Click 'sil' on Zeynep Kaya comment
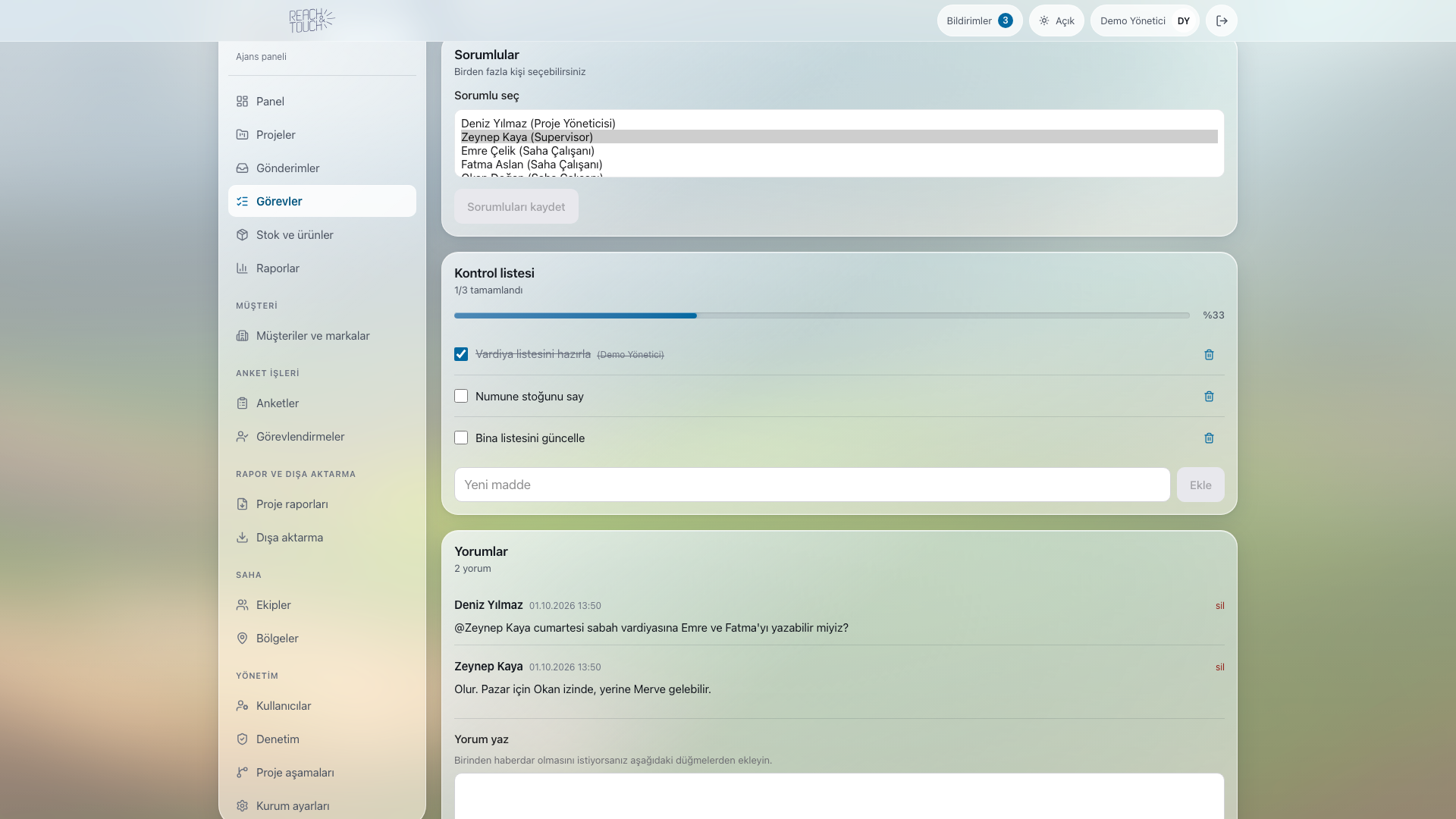1456x819 pixels. click(1219, 667)
